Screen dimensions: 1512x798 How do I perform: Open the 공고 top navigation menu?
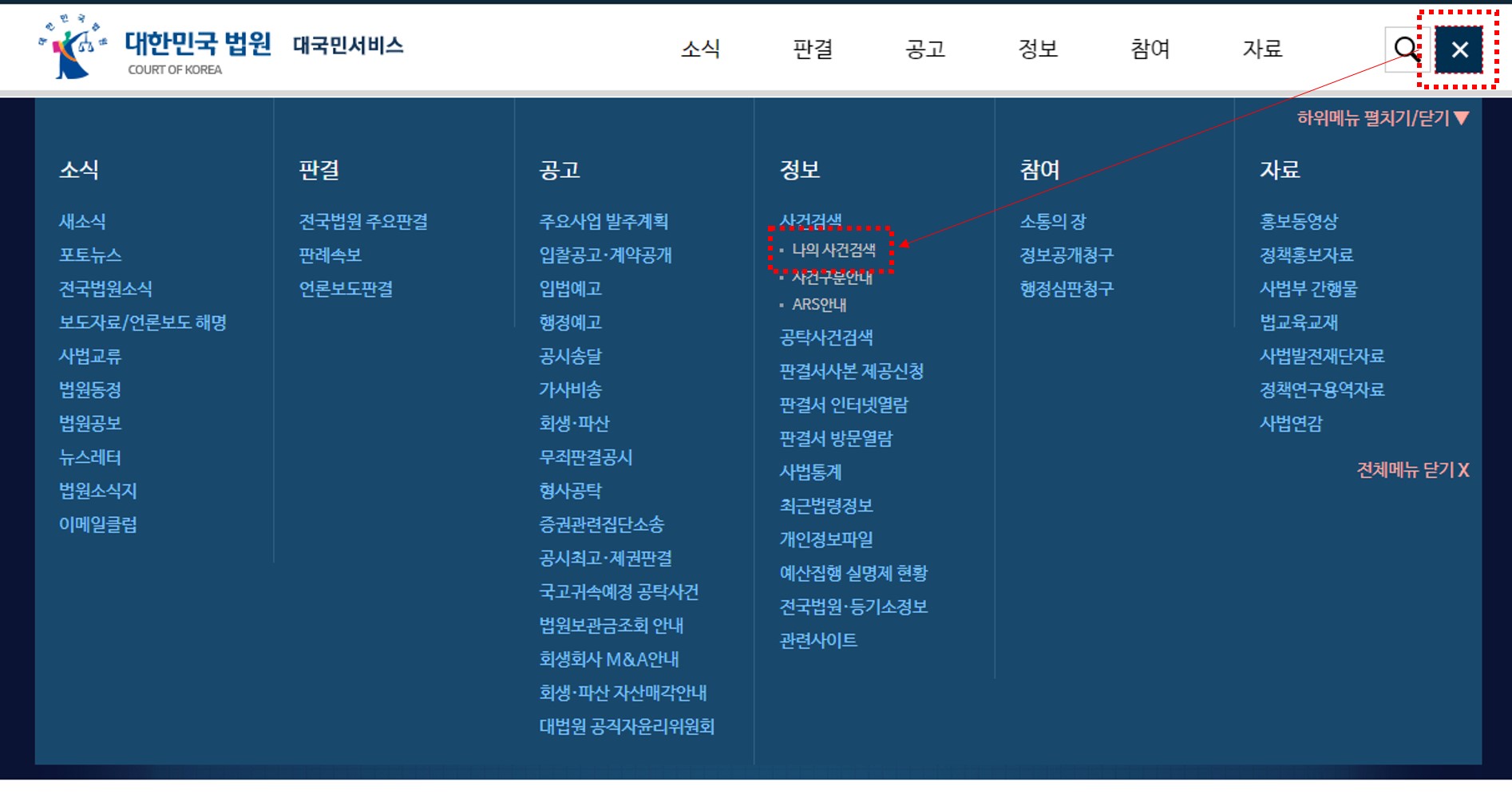[925, 49]
